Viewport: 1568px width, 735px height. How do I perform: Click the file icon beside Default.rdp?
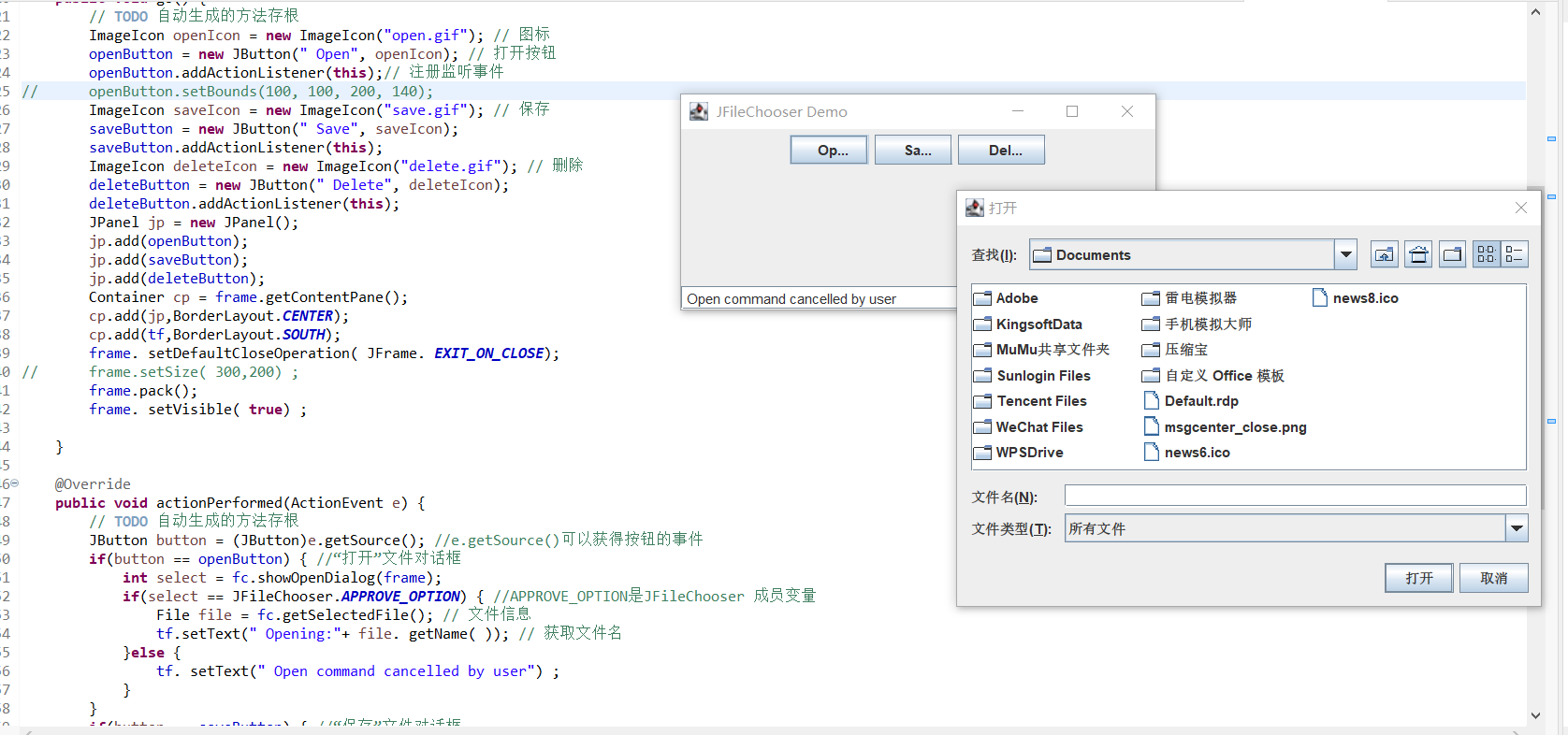click(1152, 401)
